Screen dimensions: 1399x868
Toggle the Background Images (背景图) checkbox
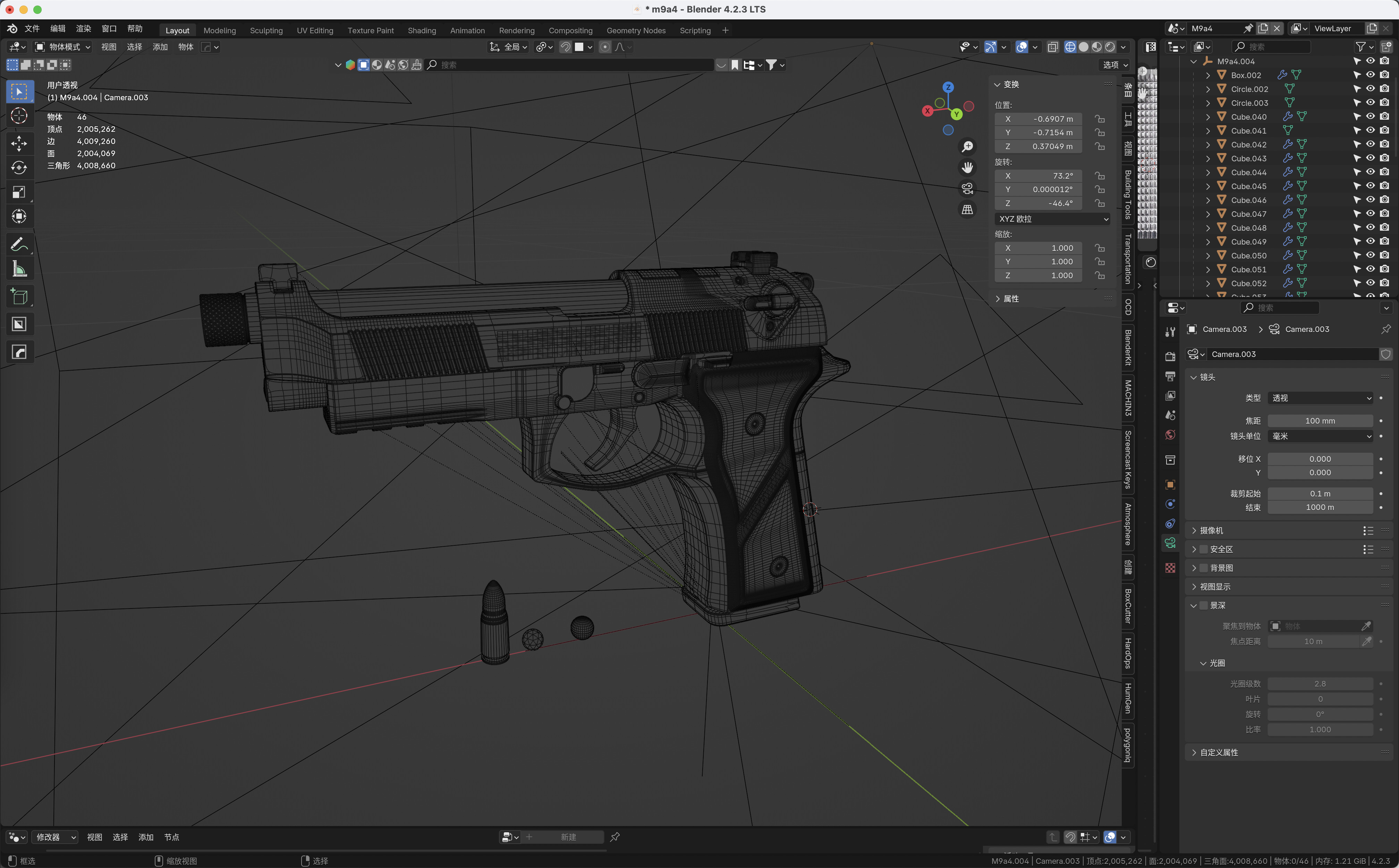click(x=1204, y=568)
